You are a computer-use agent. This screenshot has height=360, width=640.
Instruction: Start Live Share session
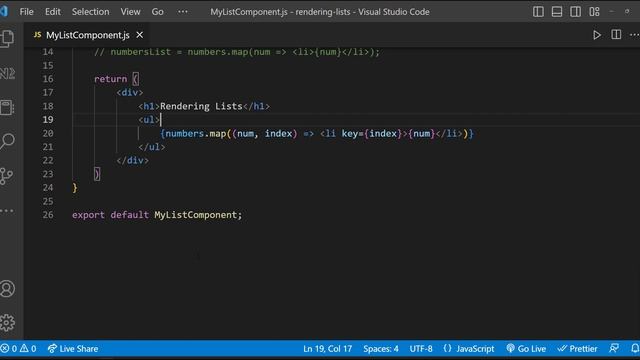(x=73, y=349)
